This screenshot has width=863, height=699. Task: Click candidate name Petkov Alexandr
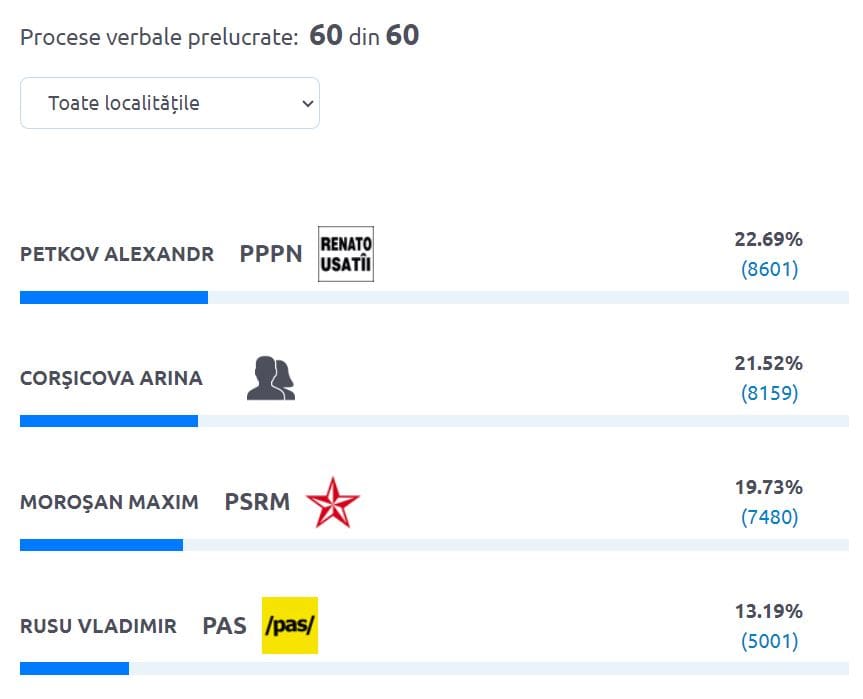pos(117,254)
